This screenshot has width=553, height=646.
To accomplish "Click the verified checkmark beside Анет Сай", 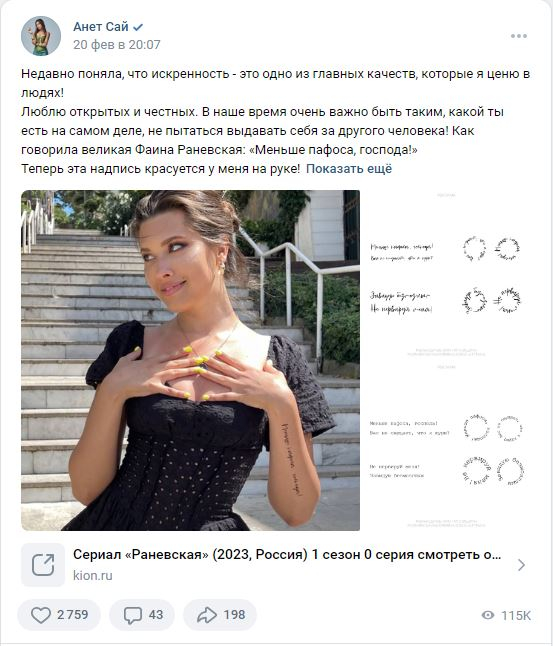I will click(x=138, y=27).
